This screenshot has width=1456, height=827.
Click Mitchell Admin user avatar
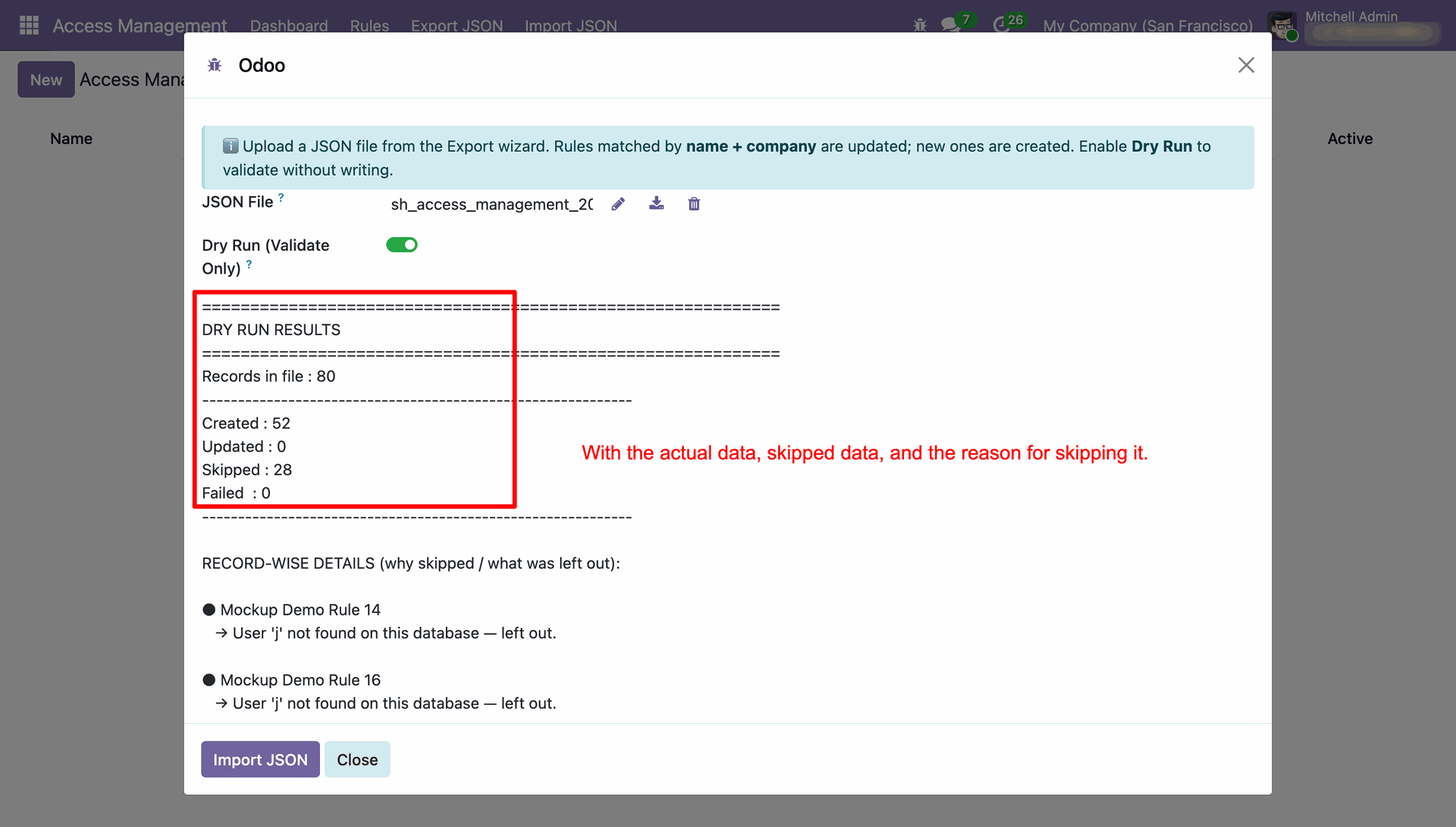(1283, 26)
